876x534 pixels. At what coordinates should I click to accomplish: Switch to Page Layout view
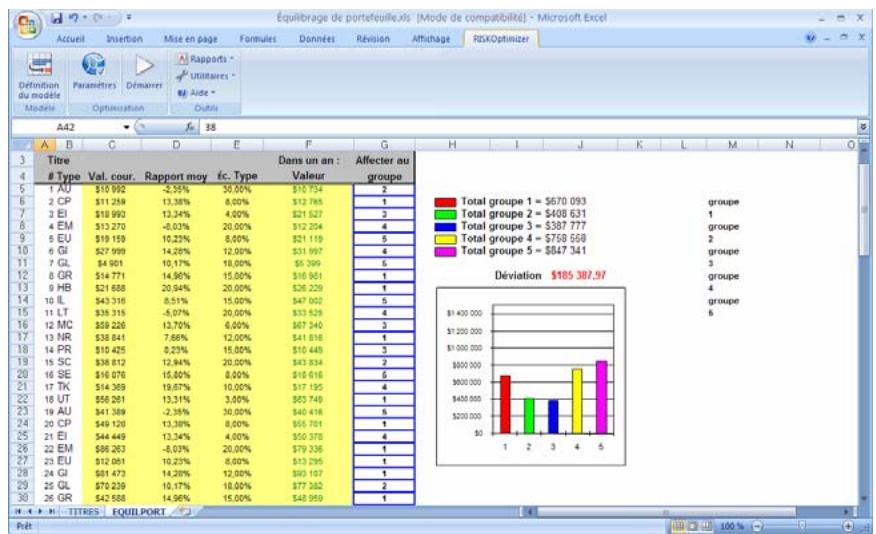click(692, 526)
